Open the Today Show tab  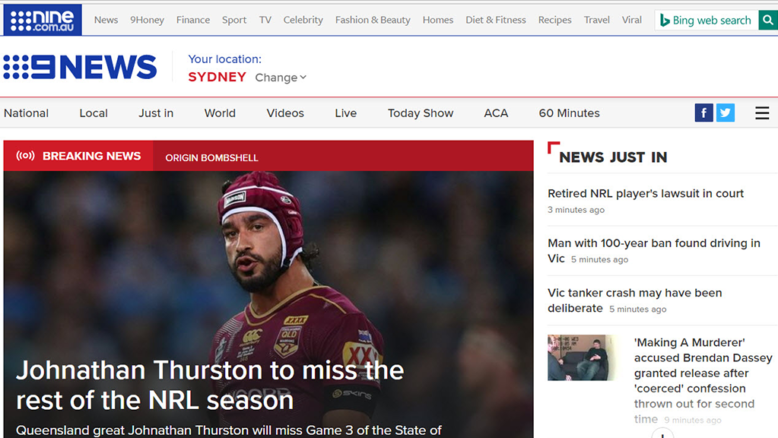(420, 113)
